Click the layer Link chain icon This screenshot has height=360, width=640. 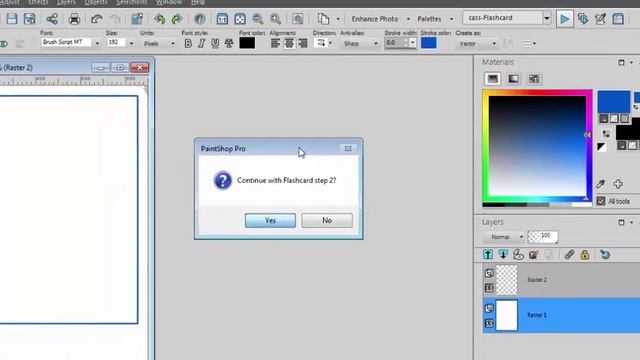569,255
